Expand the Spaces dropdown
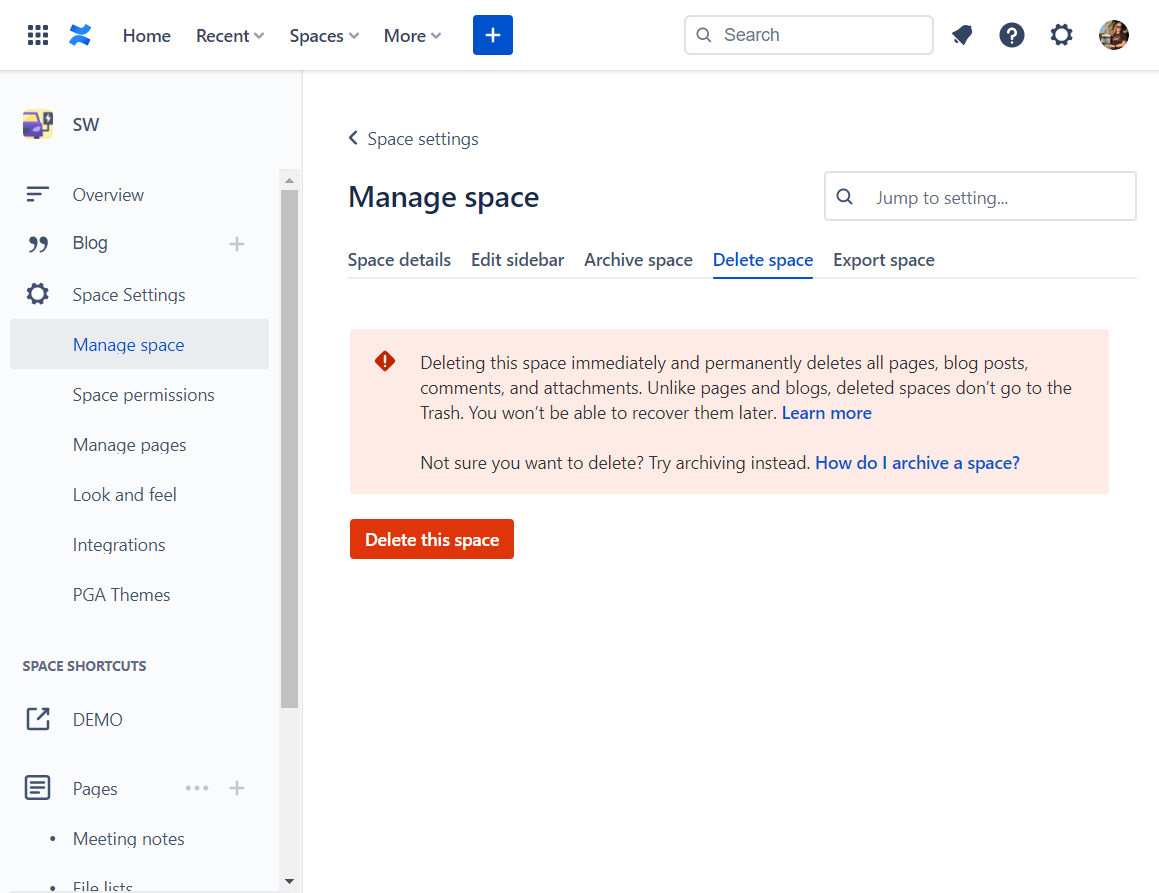1159x893 pixels. (324, 35)
